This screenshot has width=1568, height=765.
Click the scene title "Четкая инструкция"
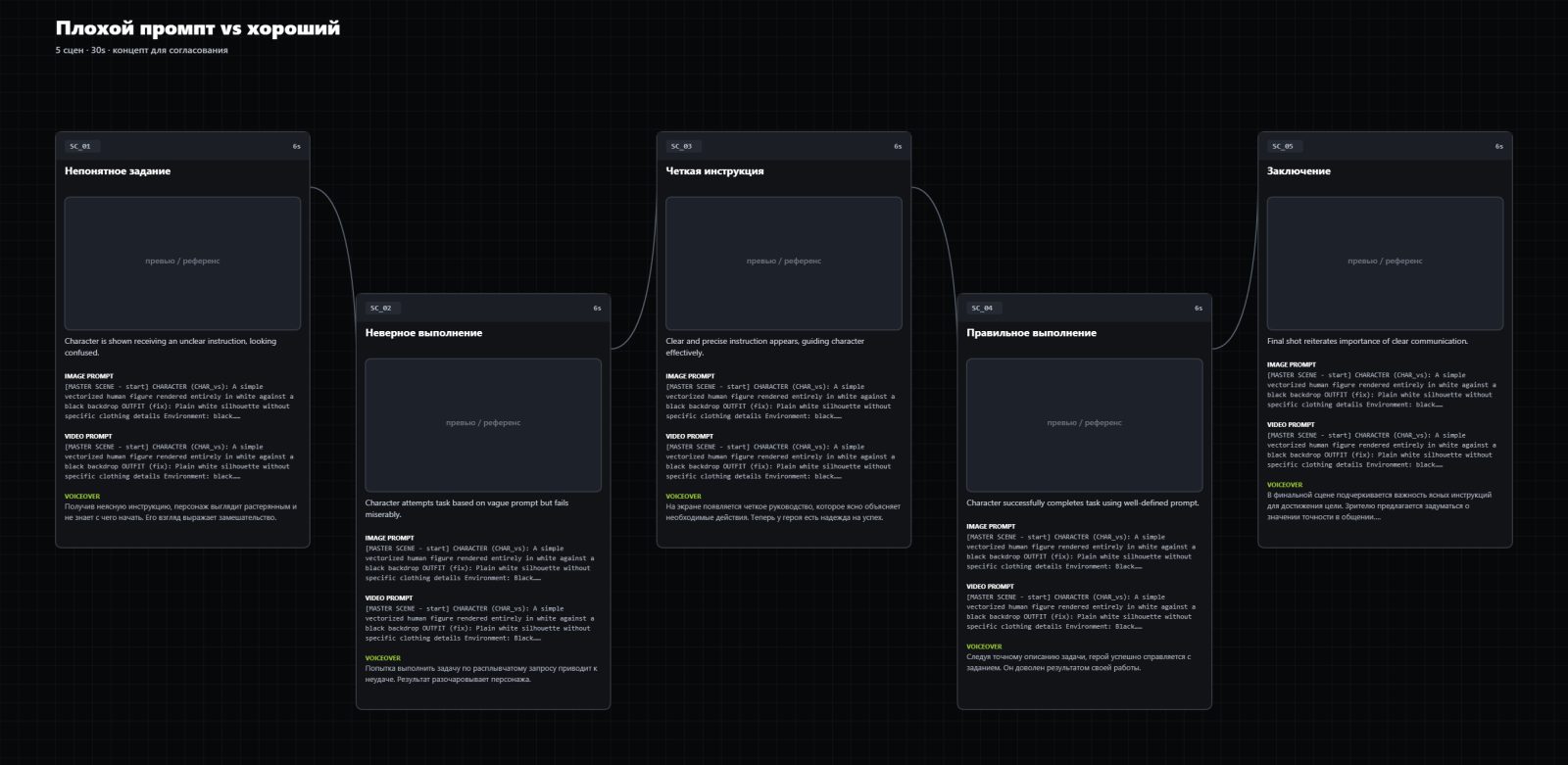(x=715, y=171)
